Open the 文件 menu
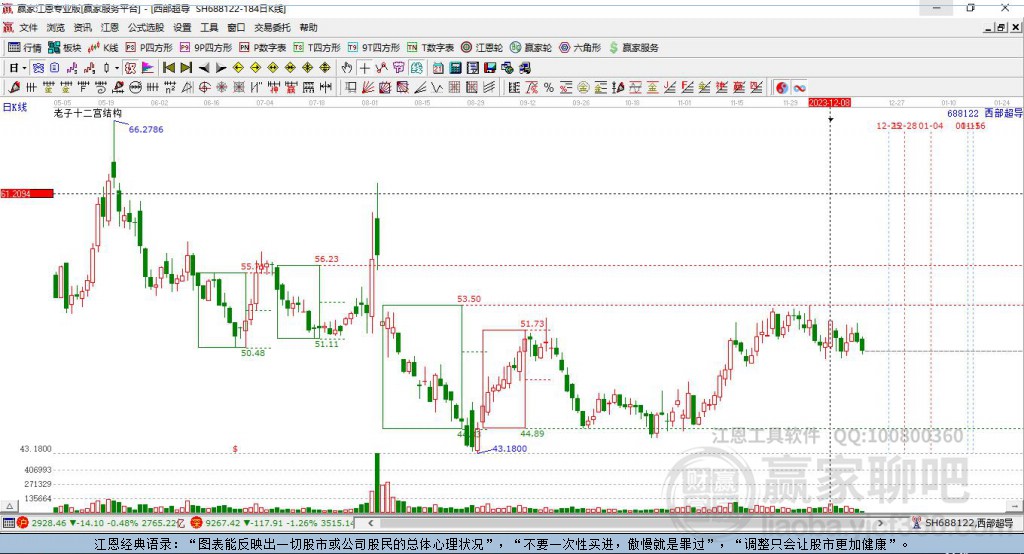Viewport: 1024px width, 554px height. [28, 27]
